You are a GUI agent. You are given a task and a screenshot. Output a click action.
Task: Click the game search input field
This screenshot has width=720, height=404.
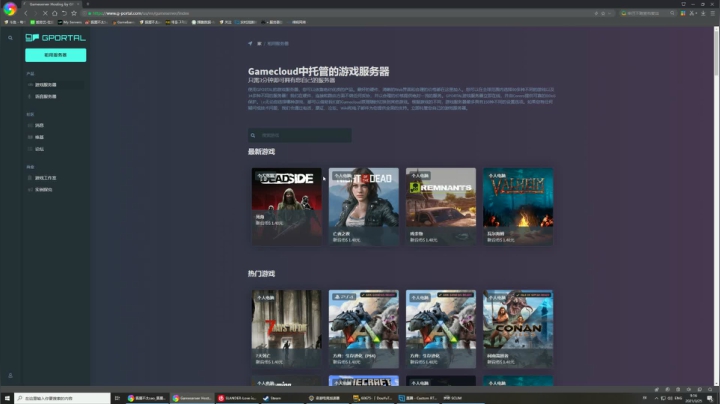pos(300,135)
